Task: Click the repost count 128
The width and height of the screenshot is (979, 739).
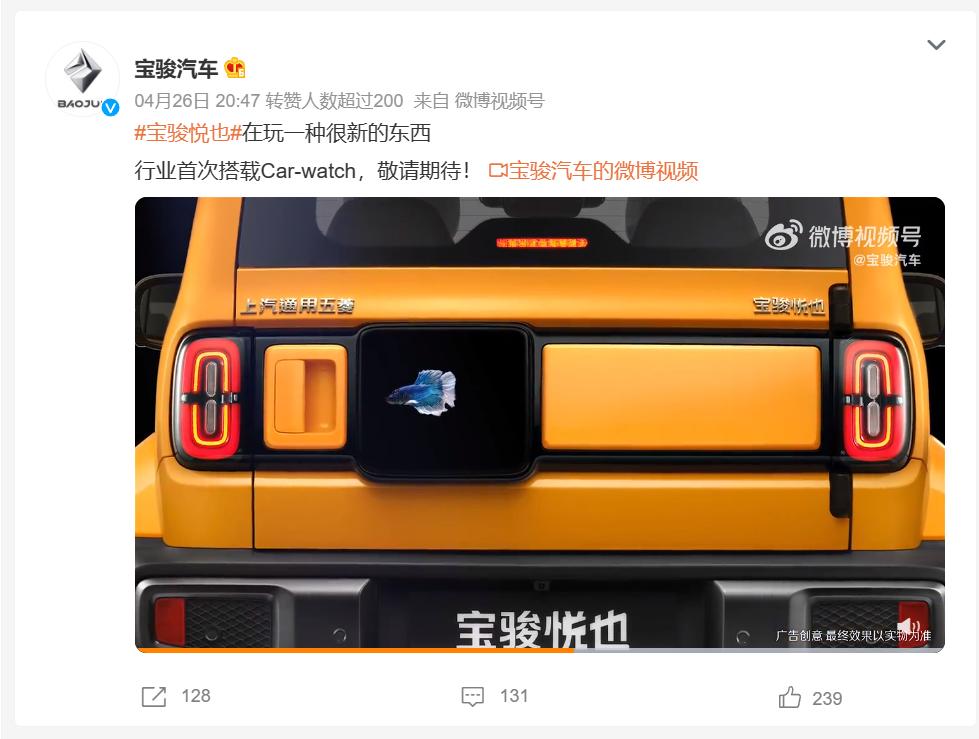Action: click(196, 696)
